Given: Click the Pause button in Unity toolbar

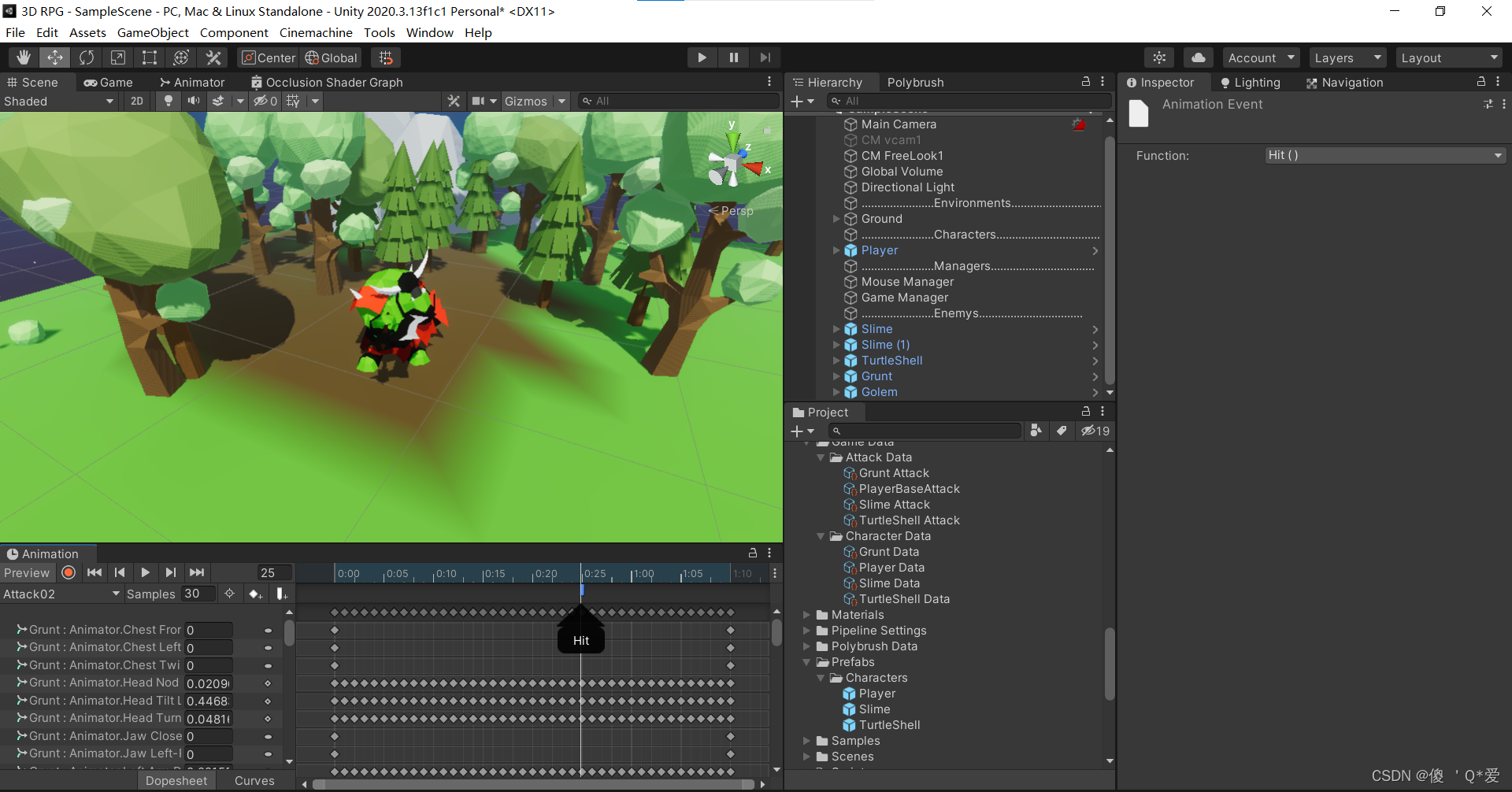Looking at the screenshot, I should tap(734, 57).
